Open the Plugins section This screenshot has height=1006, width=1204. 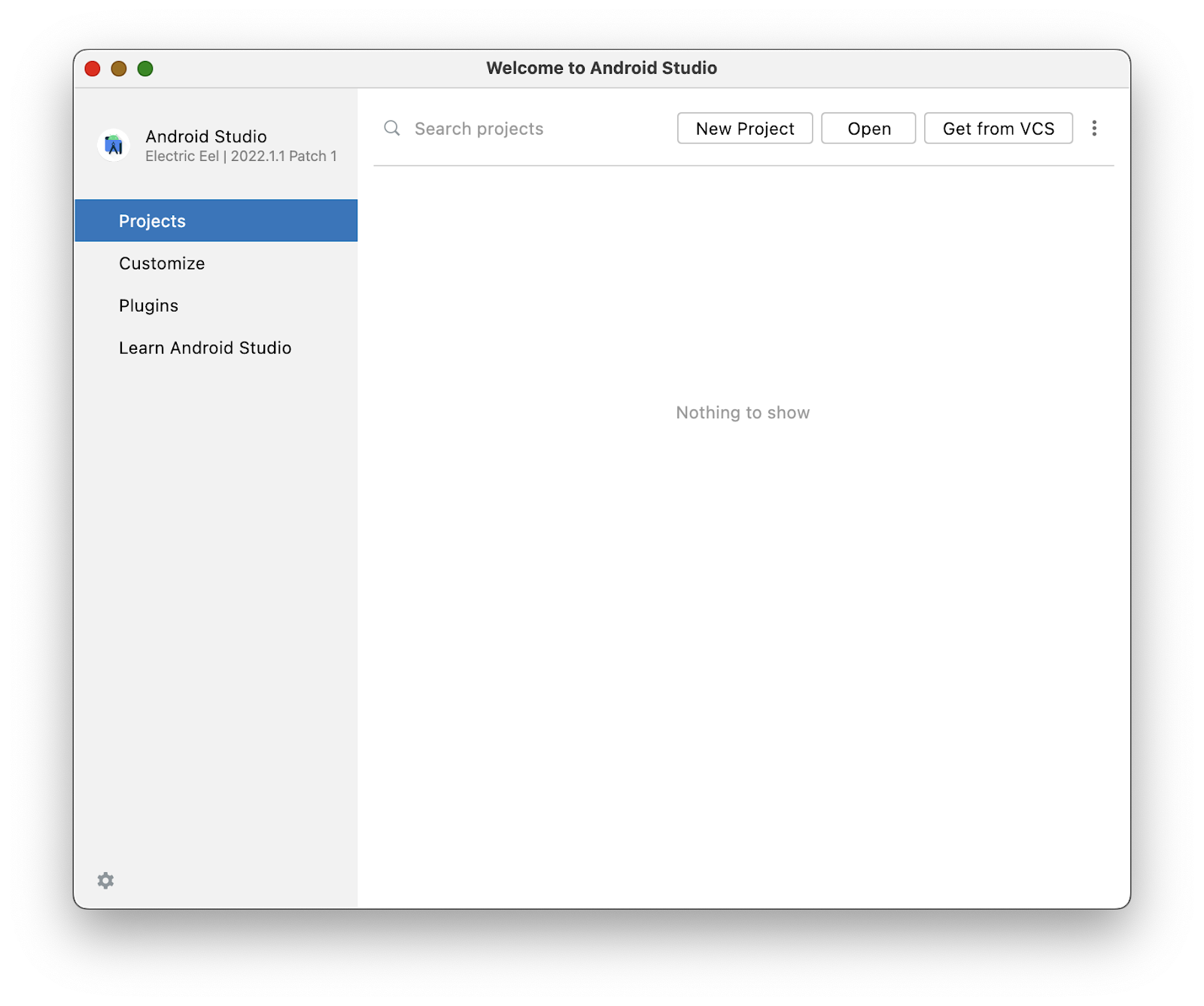pyautogui.click(x=149, y=305)
